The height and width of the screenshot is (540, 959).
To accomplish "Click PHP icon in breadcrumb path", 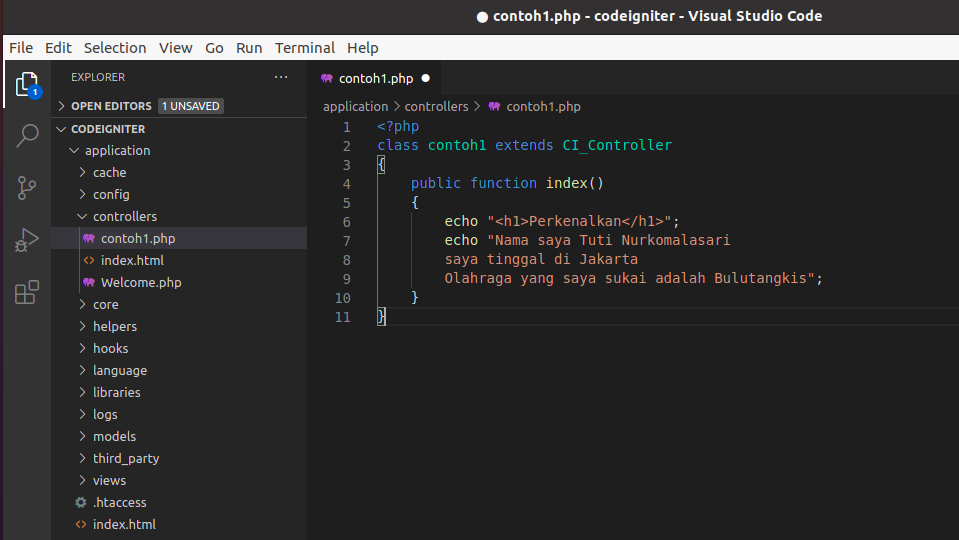I will pos(494,106).
